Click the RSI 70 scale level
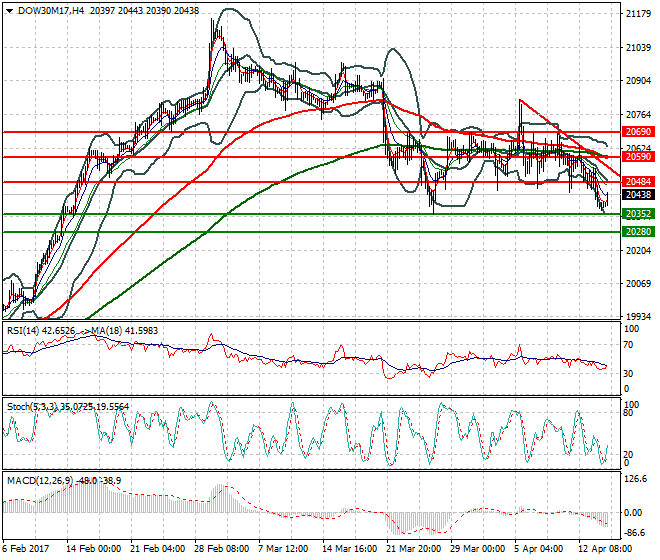Image resolution: width=660 pixels, height=560 pixels. (x=628, y=345)
